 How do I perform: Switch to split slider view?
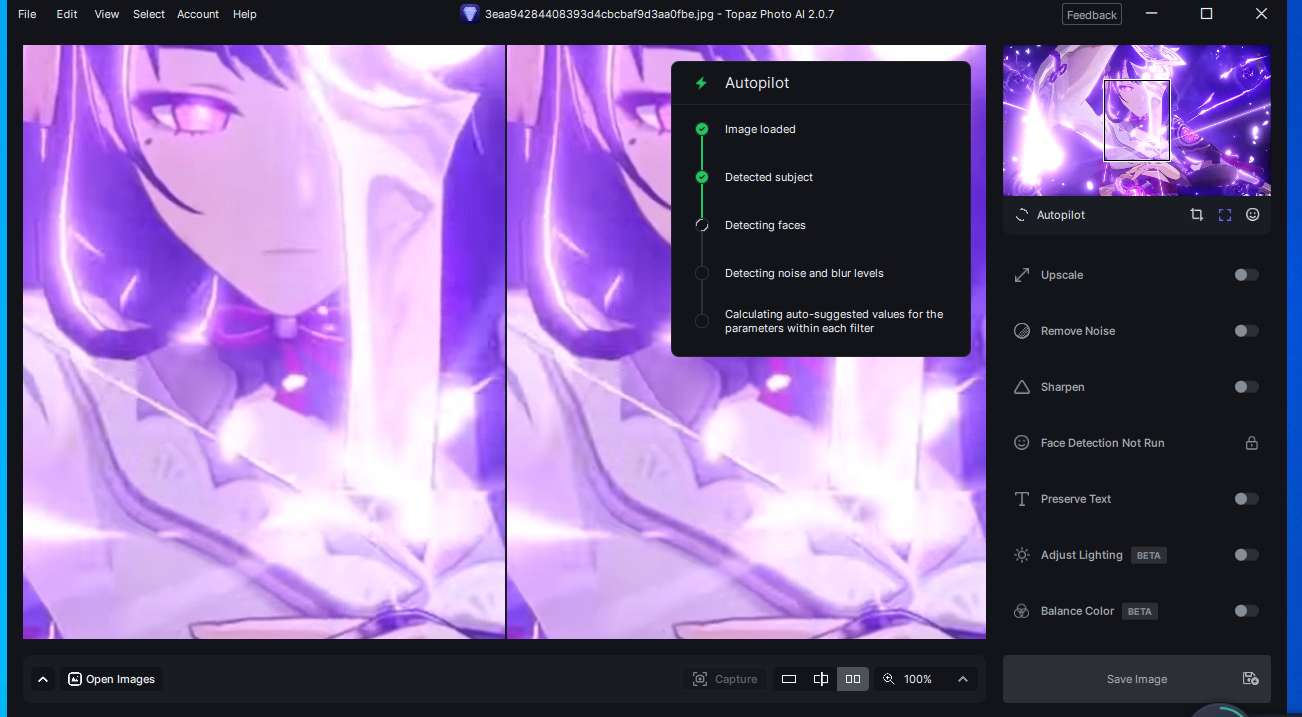pyautogui.click(x=821, y=679)
